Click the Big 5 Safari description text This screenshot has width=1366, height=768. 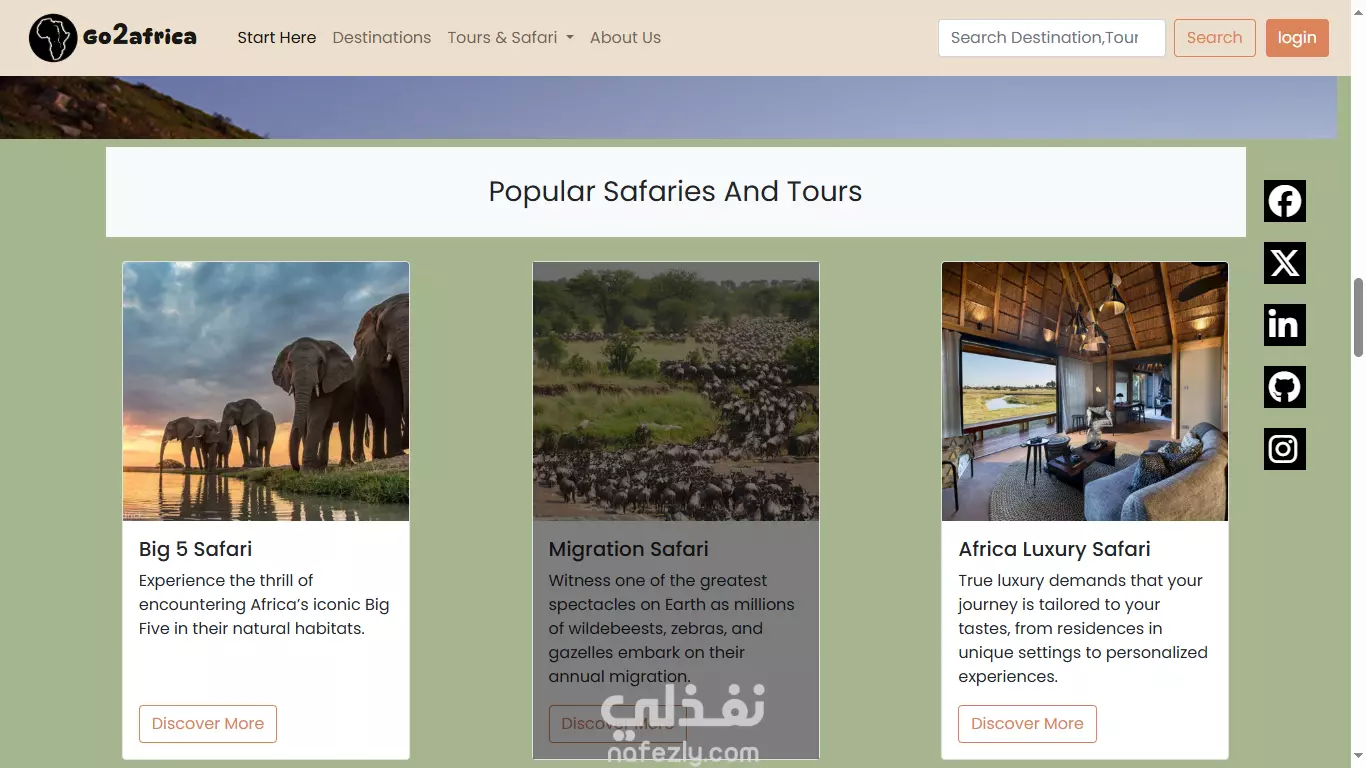pos(264,604)
